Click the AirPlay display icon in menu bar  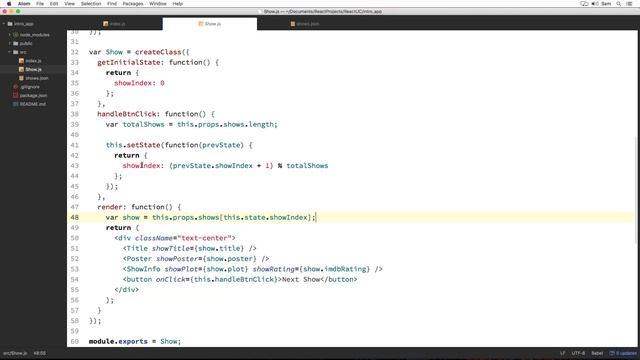point(584,4)
